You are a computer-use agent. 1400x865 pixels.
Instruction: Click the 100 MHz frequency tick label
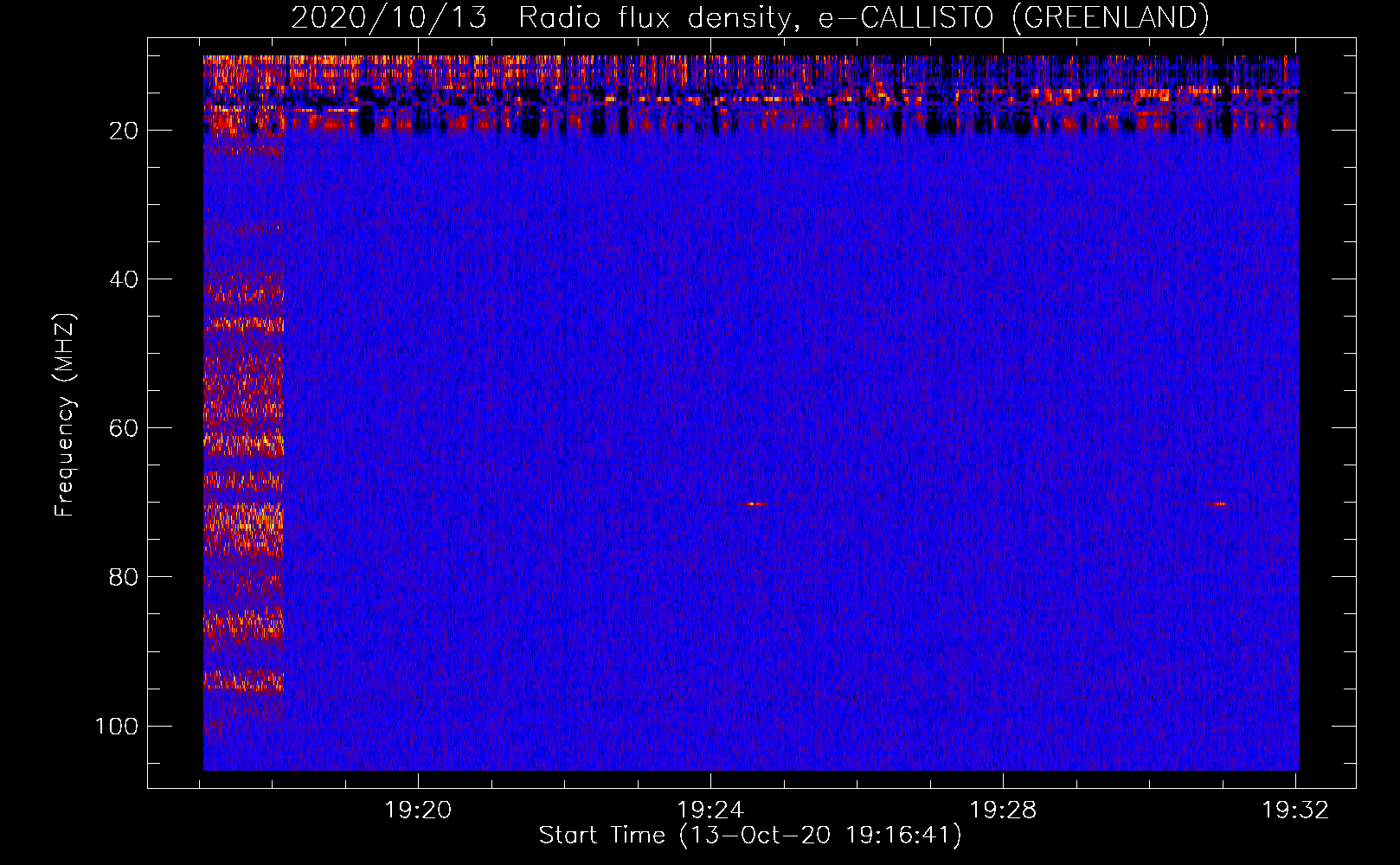click(x=117, y=726)
